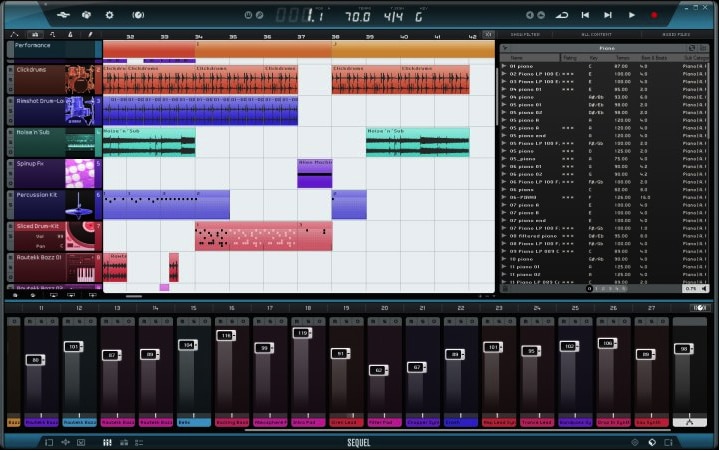Click the play arrow beside '10 piano'
This screenshot has height=452, width=719.
coord(504,259)
